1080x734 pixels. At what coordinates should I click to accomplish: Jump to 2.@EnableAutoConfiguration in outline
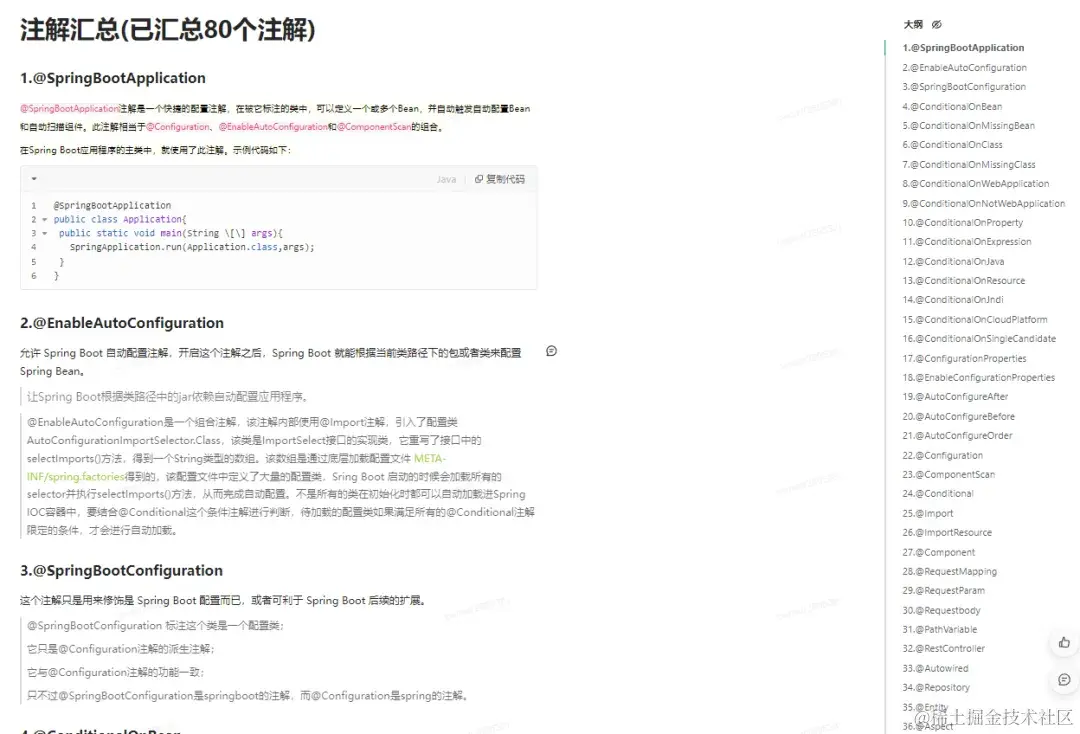(x=964, y=67)
